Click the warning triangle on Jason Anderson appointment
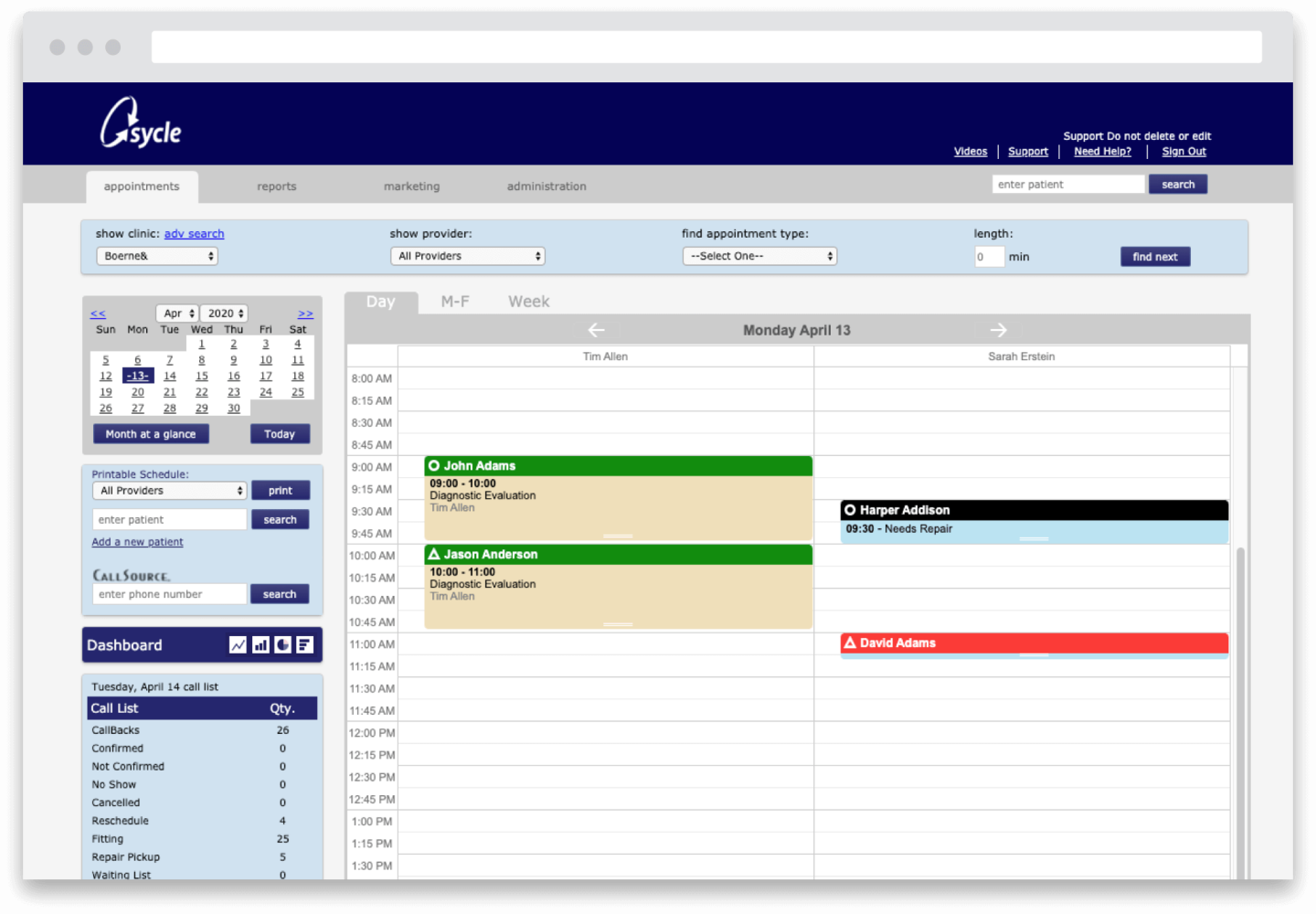1316x914 pixels. [433, 554]
